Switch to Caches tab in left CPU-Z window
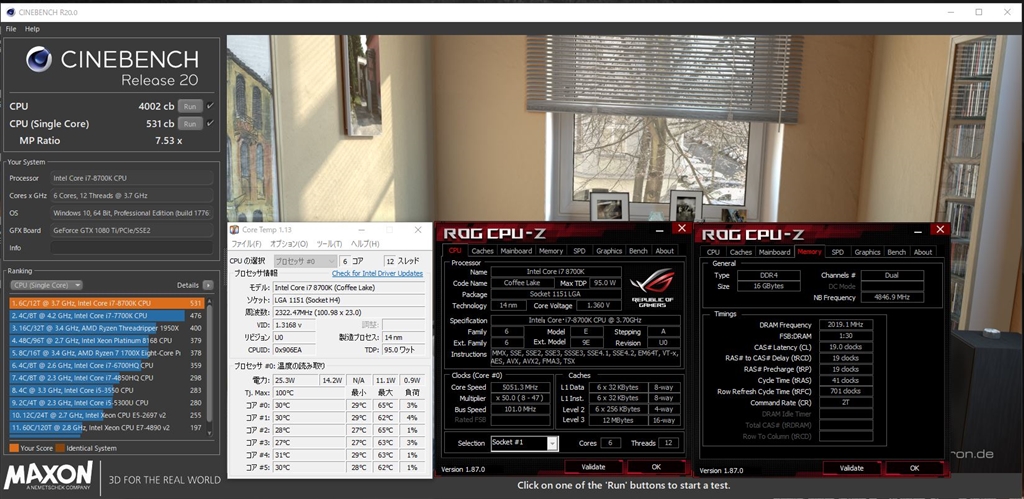This screenshot has width=1024, height=499. (482, 251)
